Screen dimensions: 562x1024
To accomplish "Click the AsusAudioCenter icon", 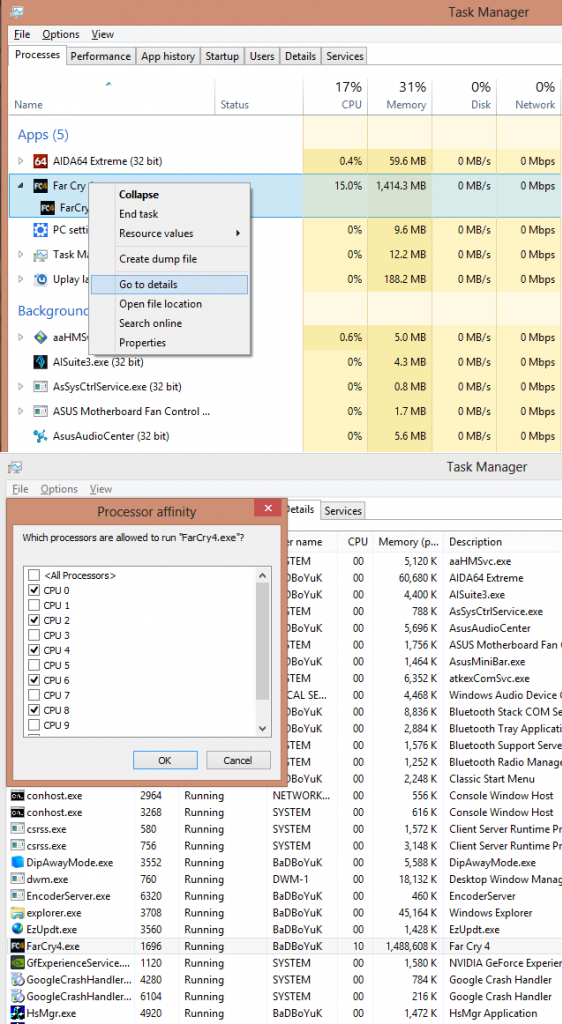I will coord(40,436).
